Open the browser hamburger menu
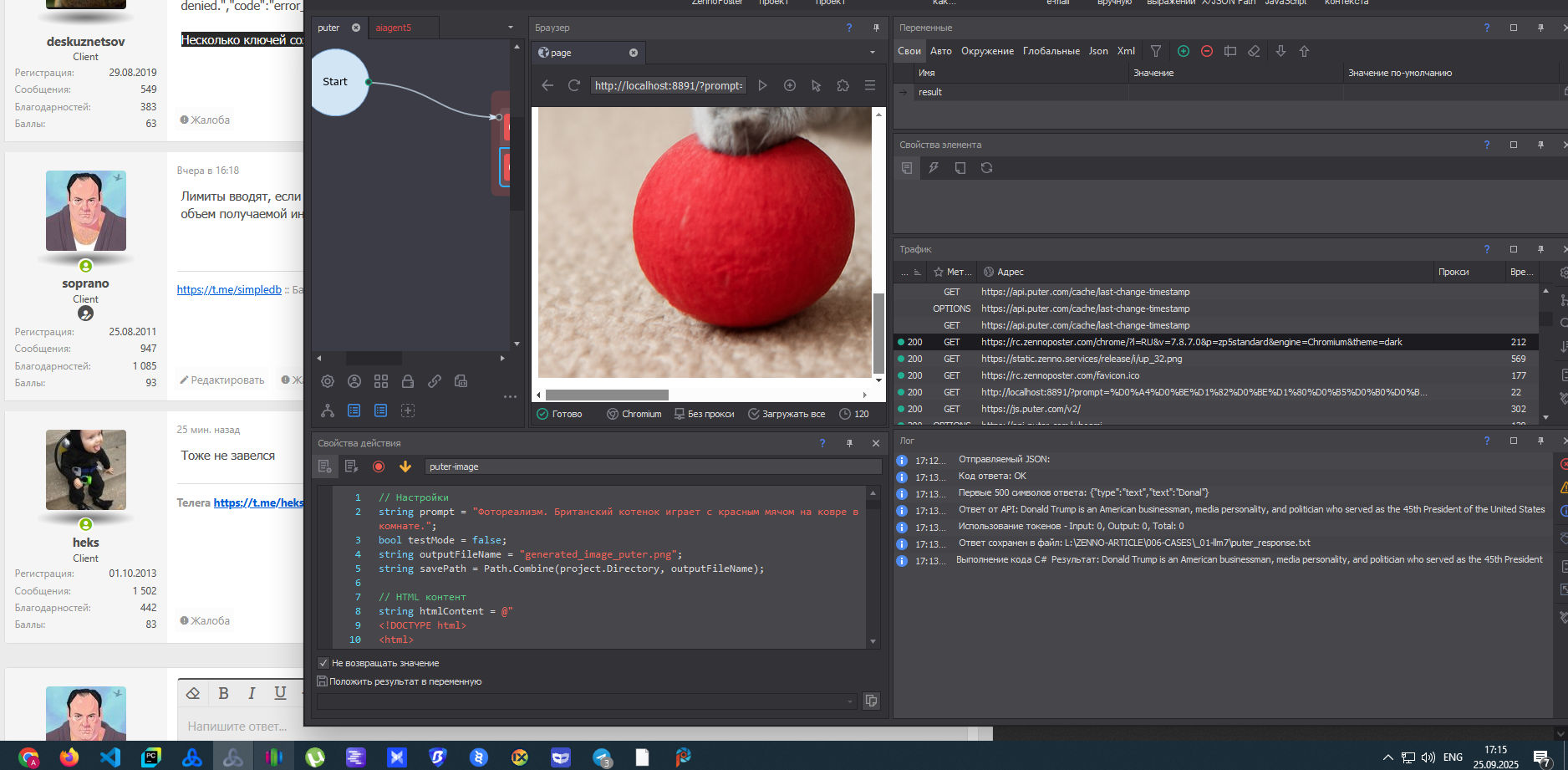Viewport: 1568px width, 770px height. tap(870, 85)
